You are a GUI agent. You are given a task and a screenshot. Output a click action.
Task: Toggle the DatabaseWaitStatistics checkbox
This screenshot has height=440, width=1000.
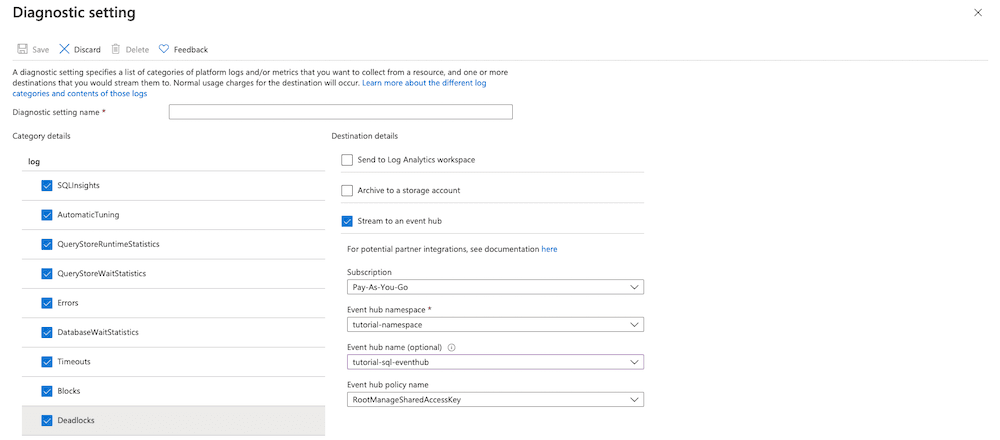(x=47, y=332)
